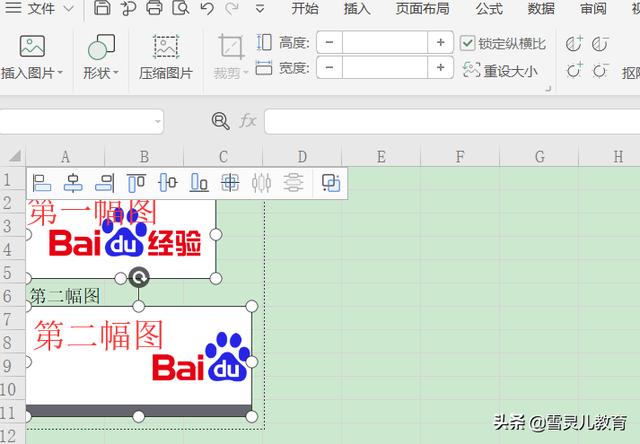Click the lower-left circular icon with plus
The width and height of the screenshot is (640, 444).
[x=574, y=71]
